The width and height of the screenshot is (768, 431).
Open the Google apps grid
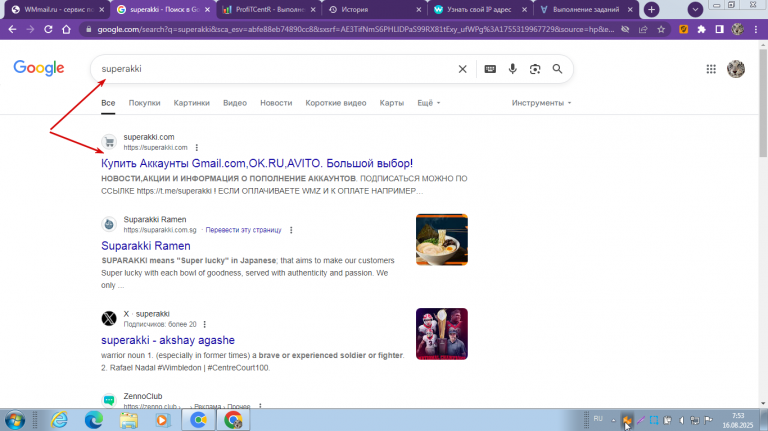[711, 69]
